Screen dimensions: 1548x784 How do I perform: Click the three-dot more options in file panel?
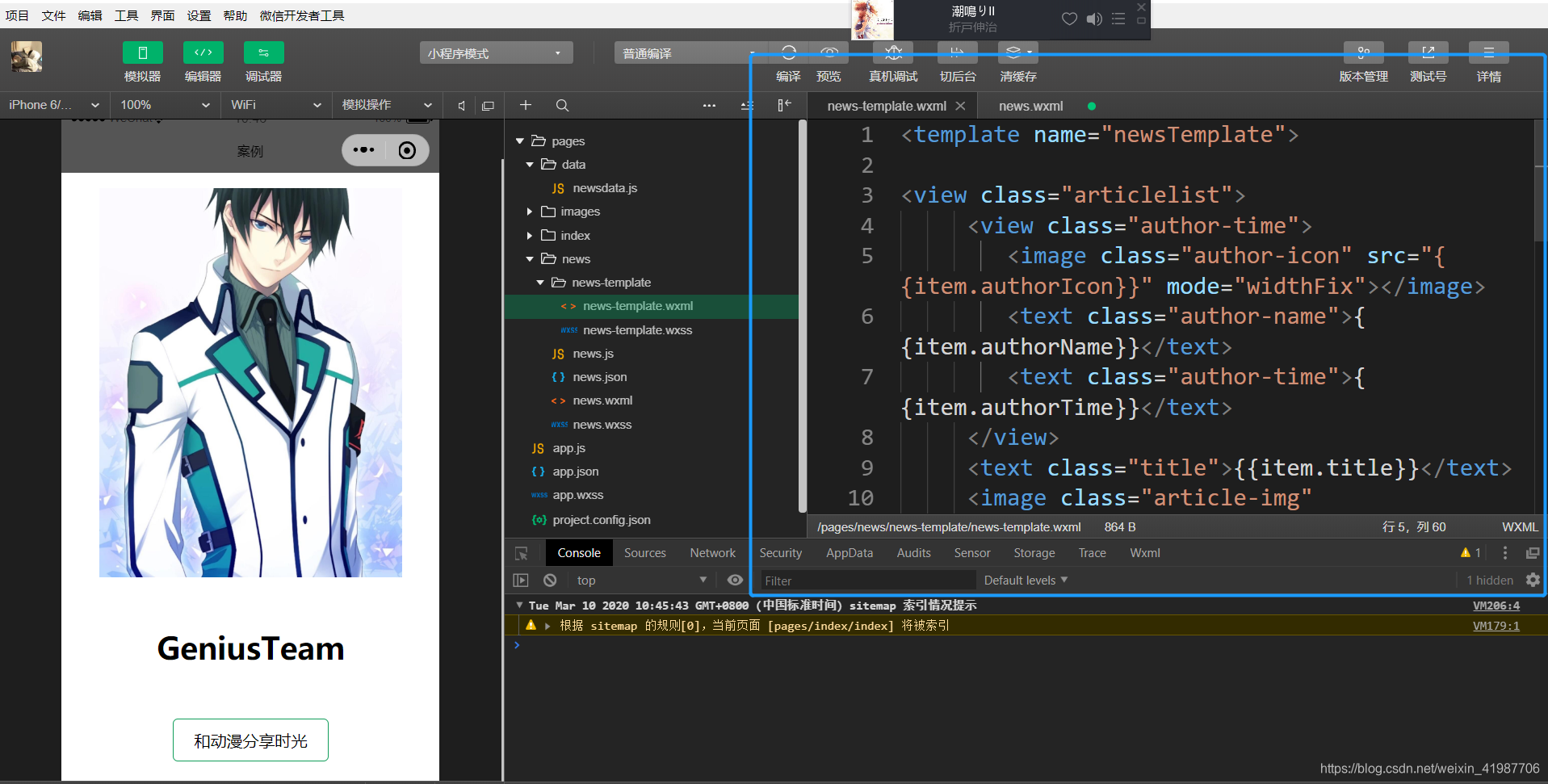pyautogui.click(x=709, y=105)
